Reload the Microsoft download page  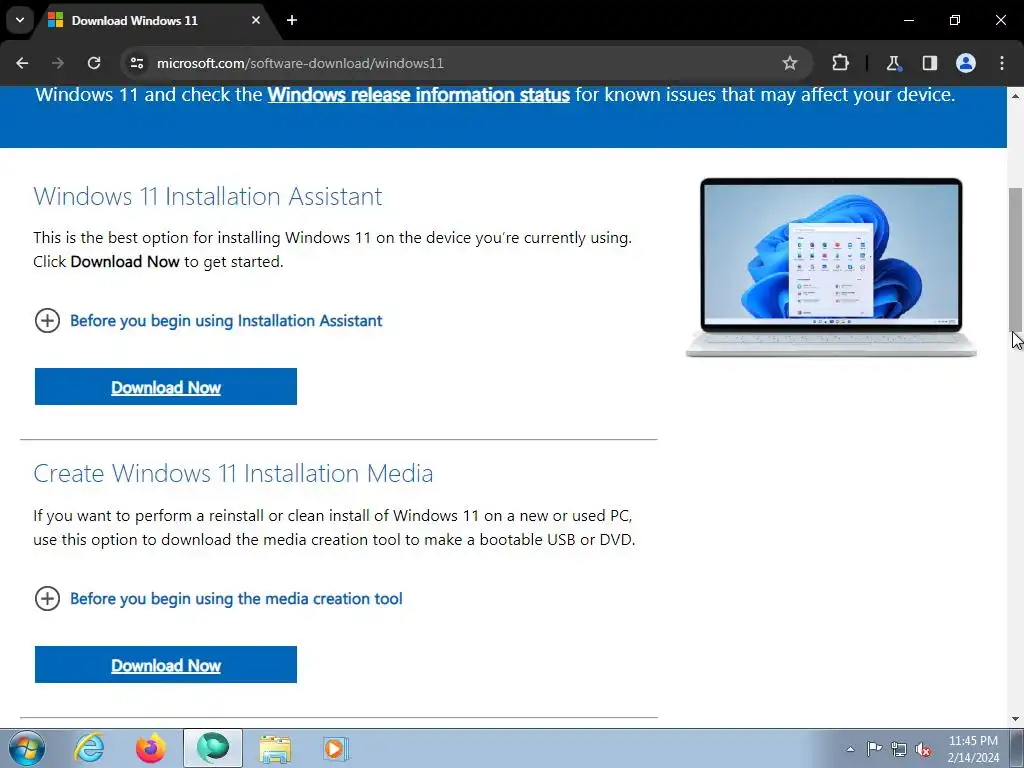94,63
